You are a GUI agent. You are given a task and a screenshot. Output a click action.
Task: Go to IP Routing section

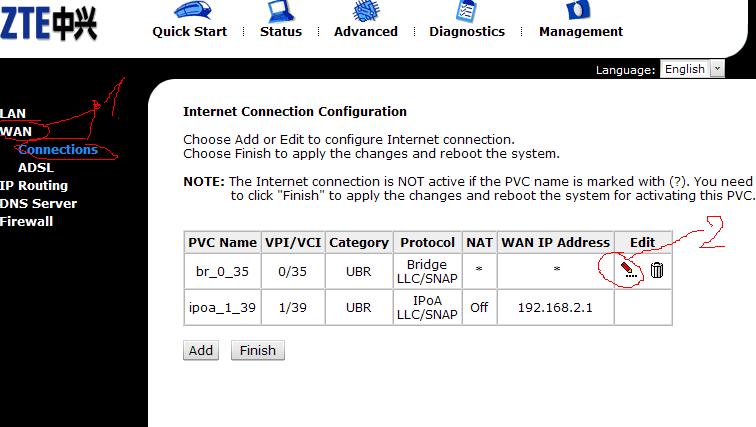click(34, 186)
